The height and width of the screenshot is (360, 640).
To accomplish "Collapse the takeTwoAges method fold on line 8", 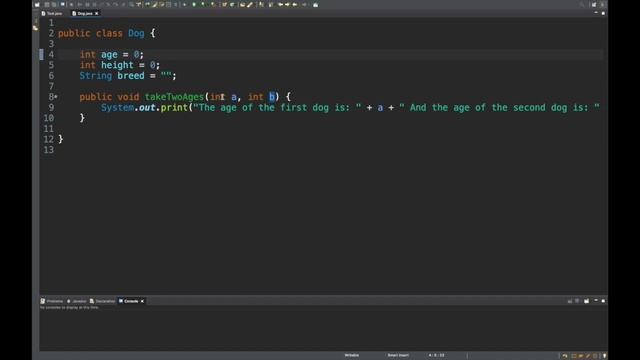I will coord(56,97).
